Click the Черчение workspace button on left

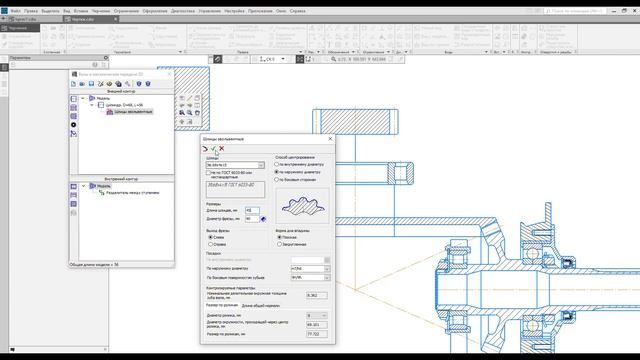tap(20, 28)
